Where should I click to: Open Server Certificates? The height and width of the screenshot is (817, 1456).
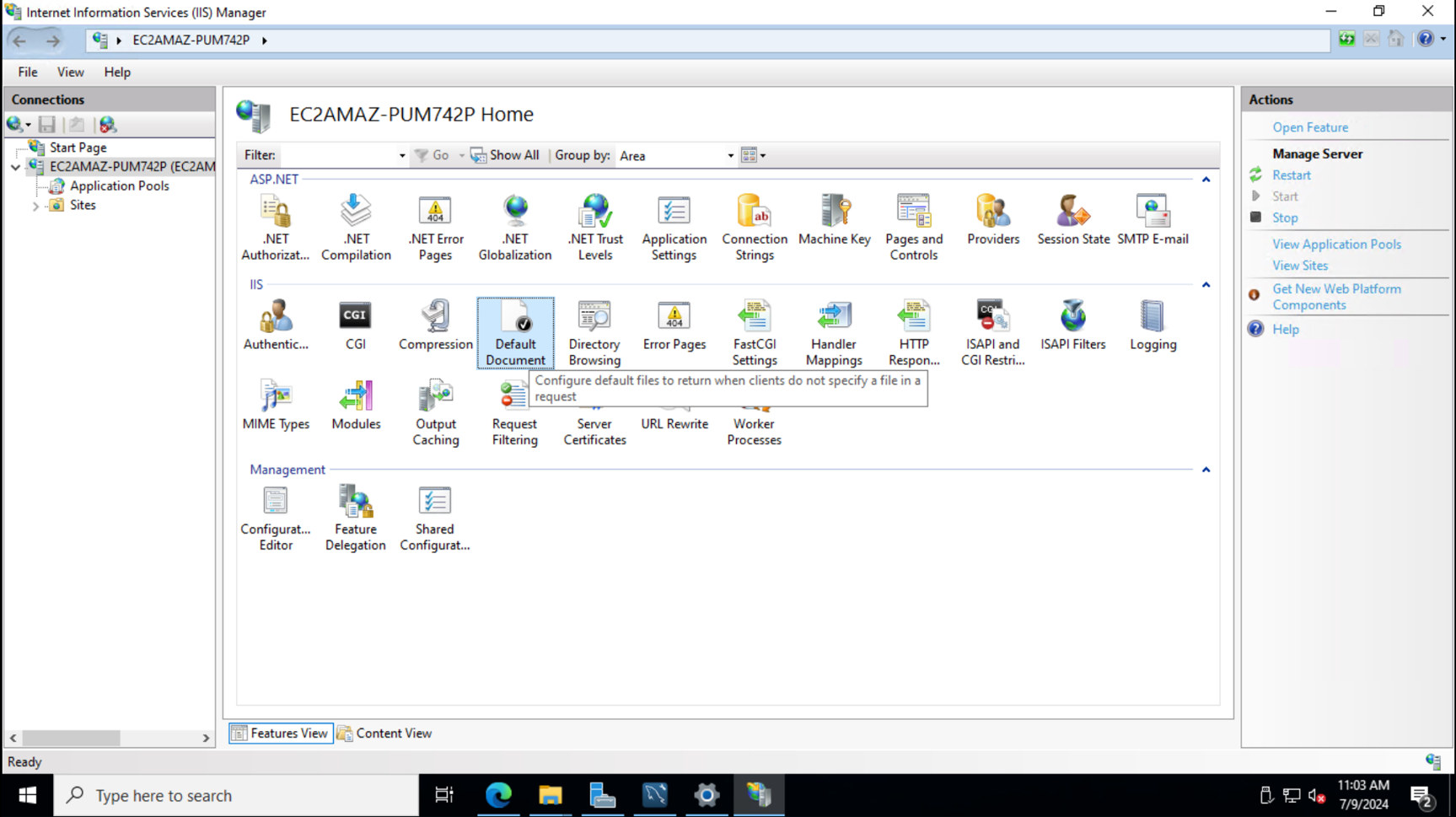click(594, 413)
